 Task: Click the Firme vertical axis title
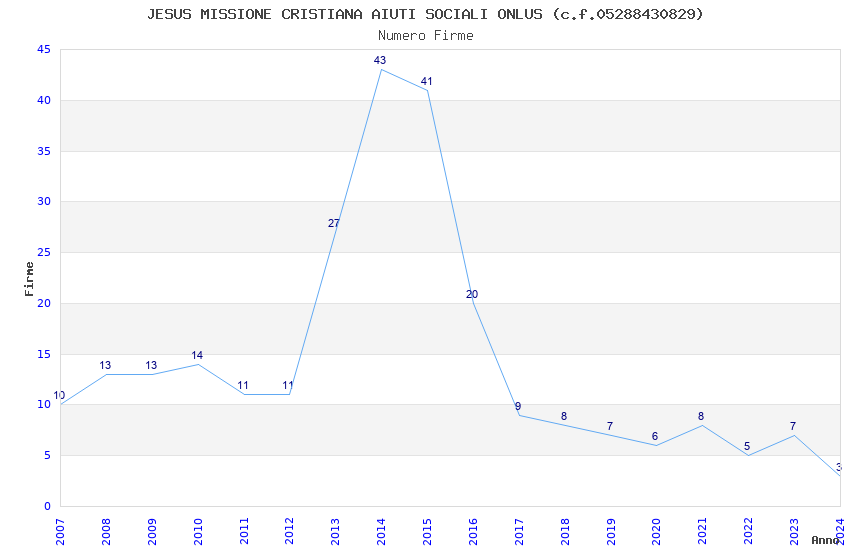[29, 278]
